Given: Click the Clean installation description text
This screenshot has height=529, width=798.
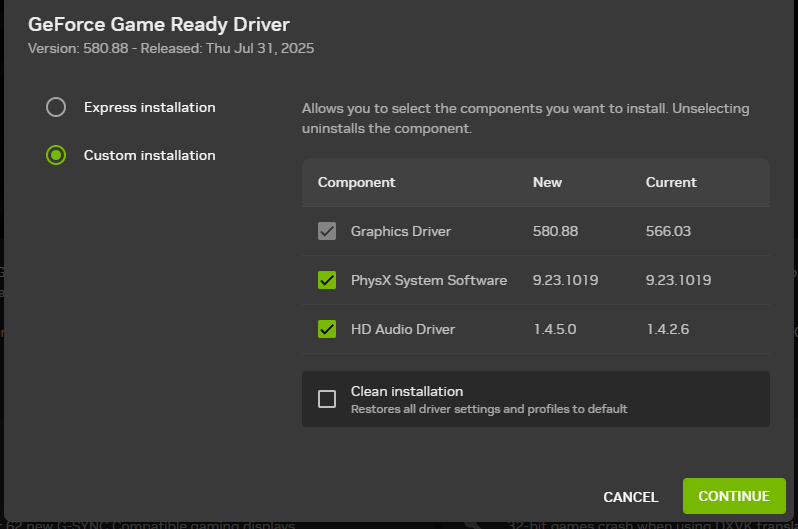Looking at the screenshot, I should (x=489, y=409).
